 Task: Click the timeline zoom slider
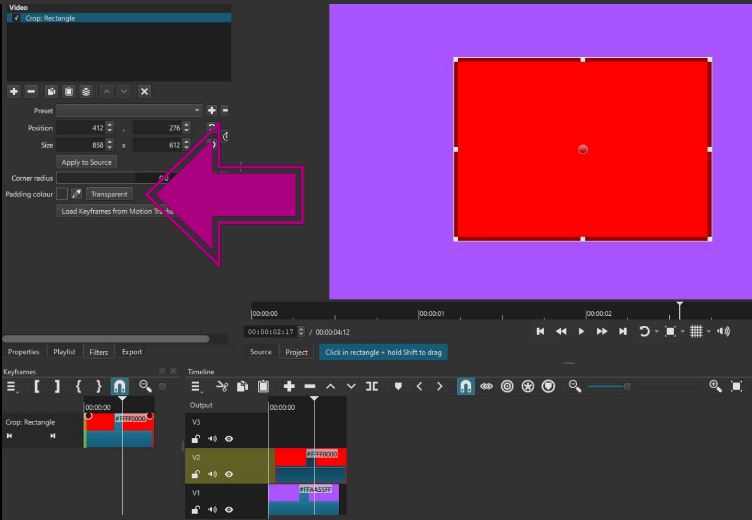(627, 386)
